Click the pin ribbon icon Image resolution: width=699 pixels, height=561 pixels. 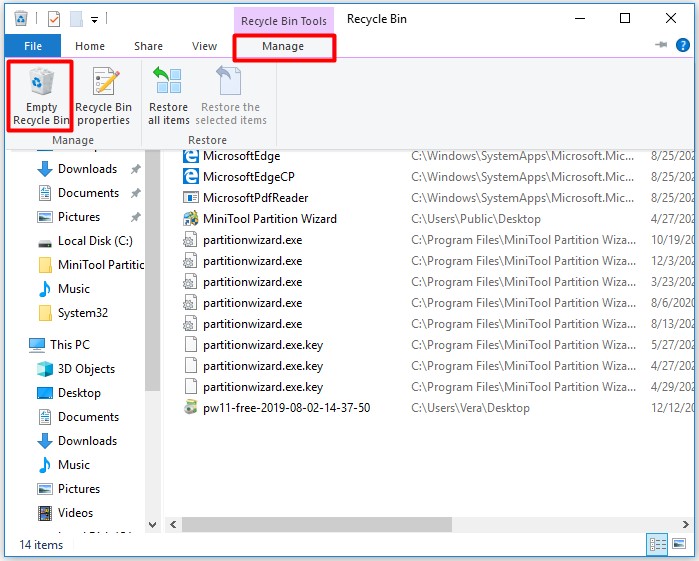pyautogui.click(x=661, y=45)
